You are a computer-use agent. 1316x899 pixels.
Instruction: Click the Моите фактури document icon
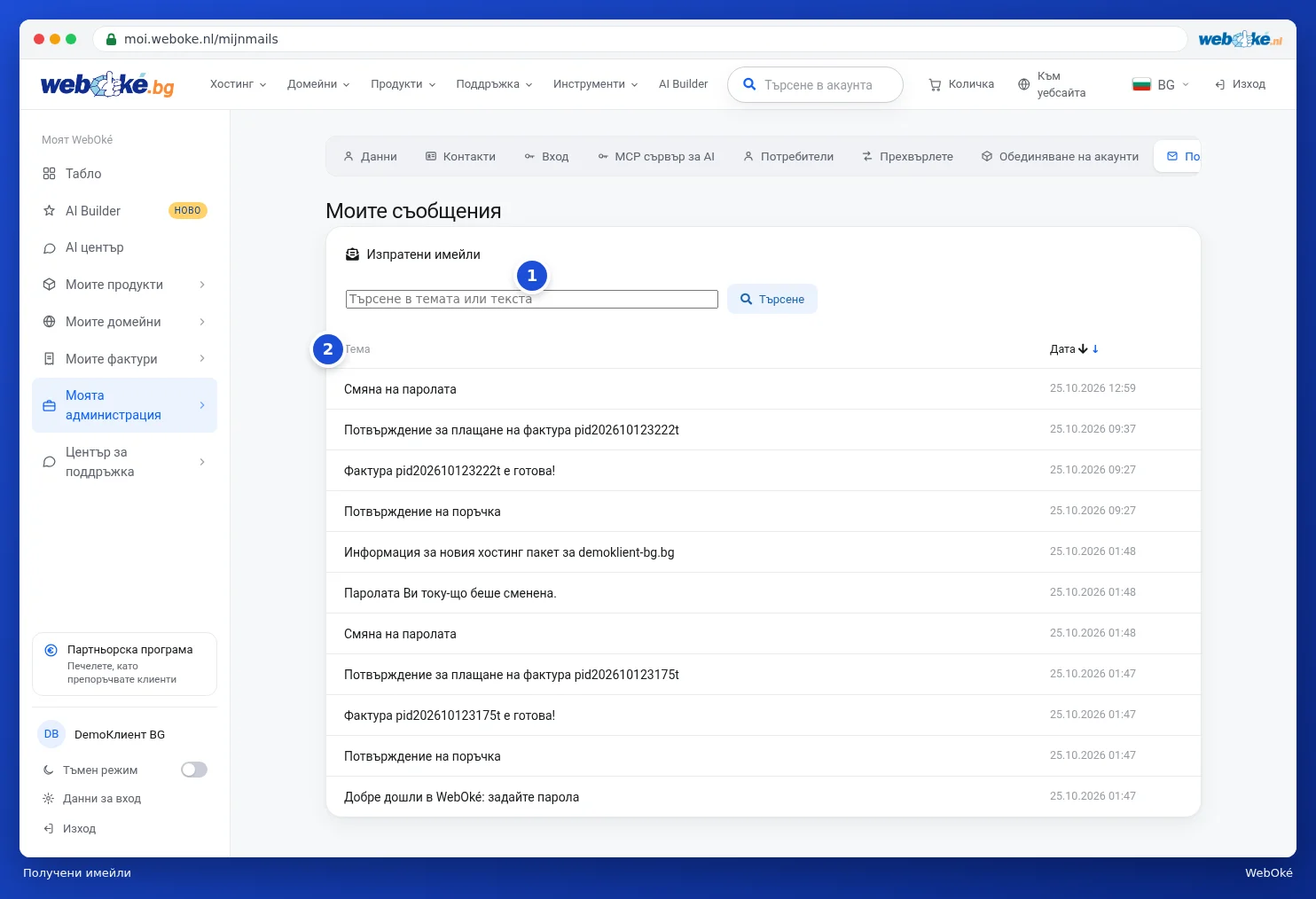coord(50,359)
